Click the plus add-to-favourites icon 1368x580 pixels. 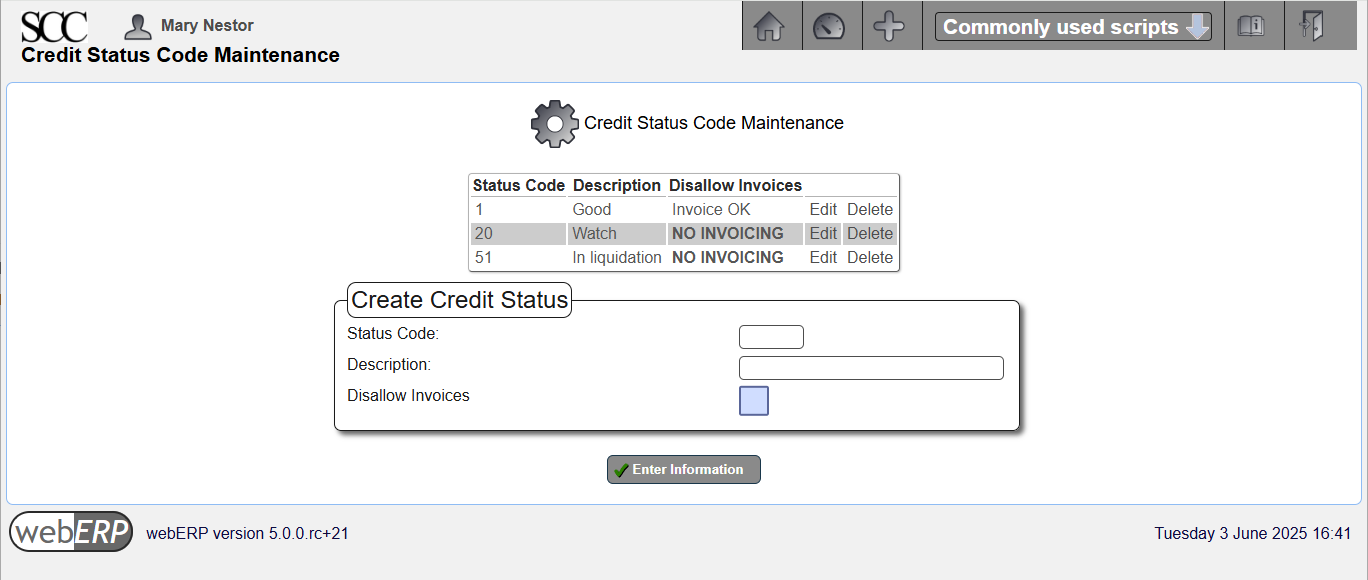click(889, 26)
